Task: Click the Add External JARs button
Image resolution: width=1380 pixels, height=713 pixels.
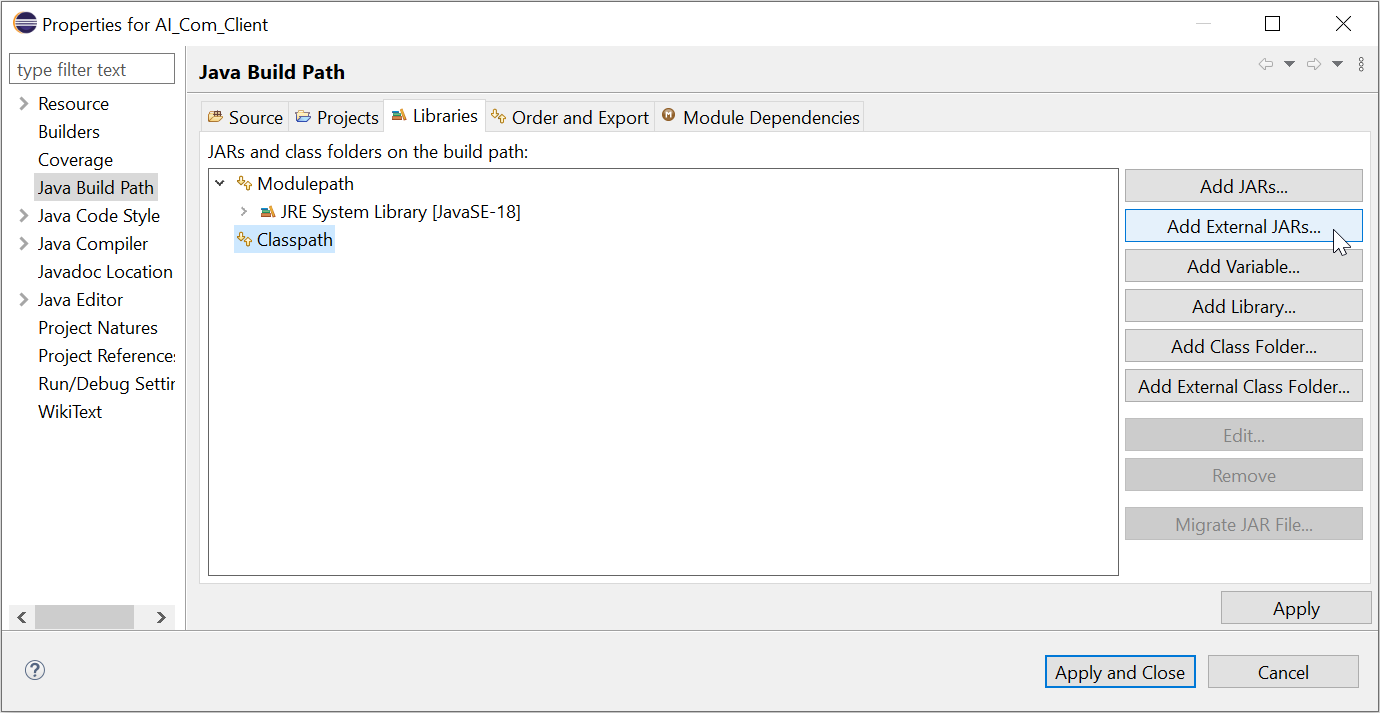Action: pyautogui.click(x=1243, y=226)
